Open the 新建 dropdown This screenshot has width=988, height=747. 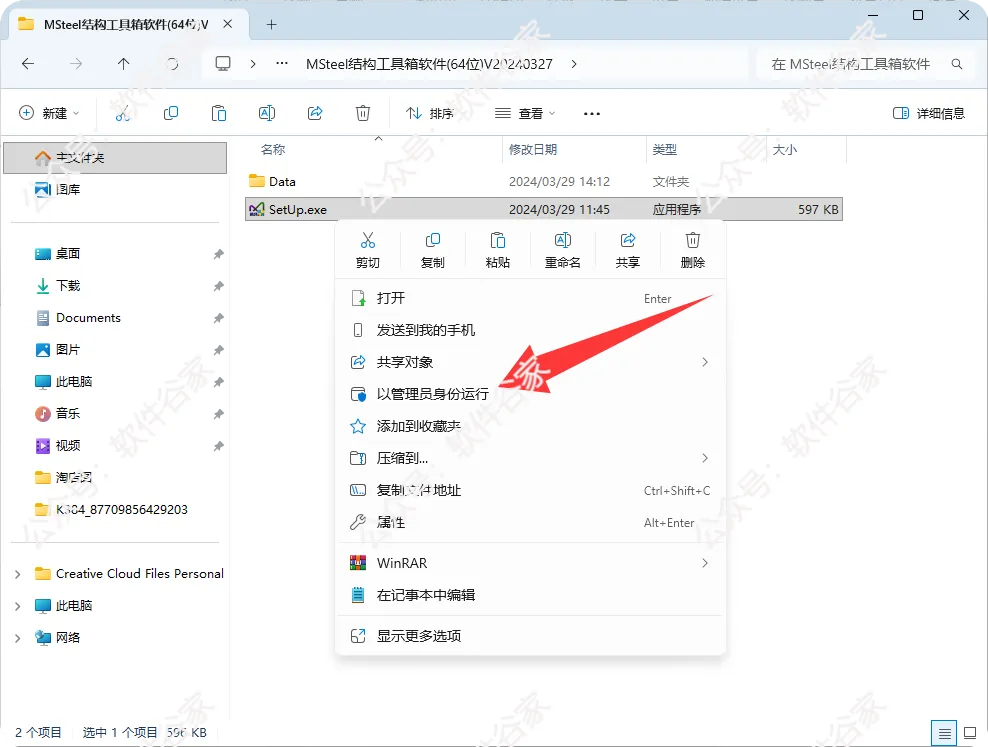(49, 113)
